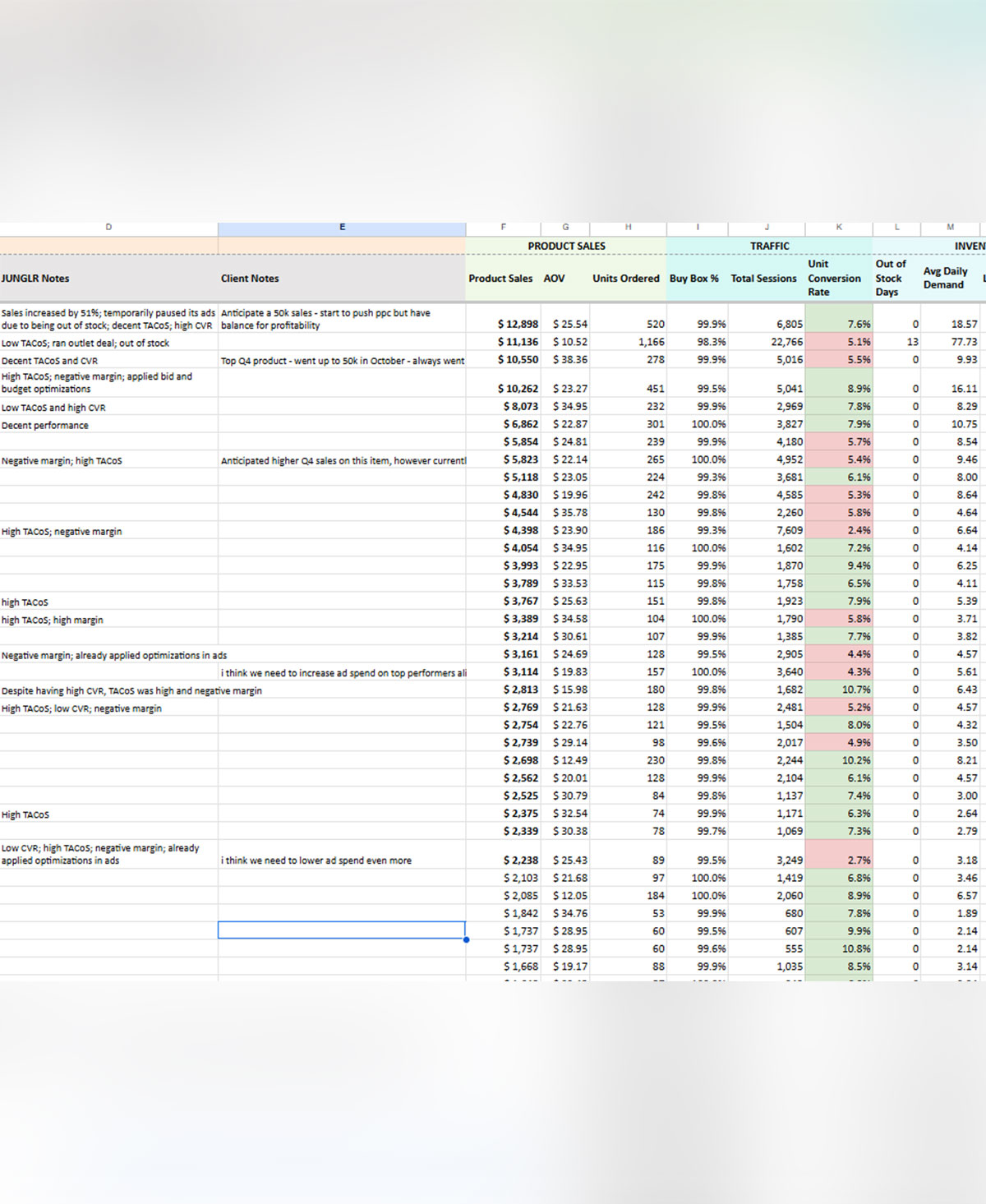The height and width of the screenshot is (1204, 986).
Task: Select the 2.4% conversion rate cell
Action: (x=839, y=531)
